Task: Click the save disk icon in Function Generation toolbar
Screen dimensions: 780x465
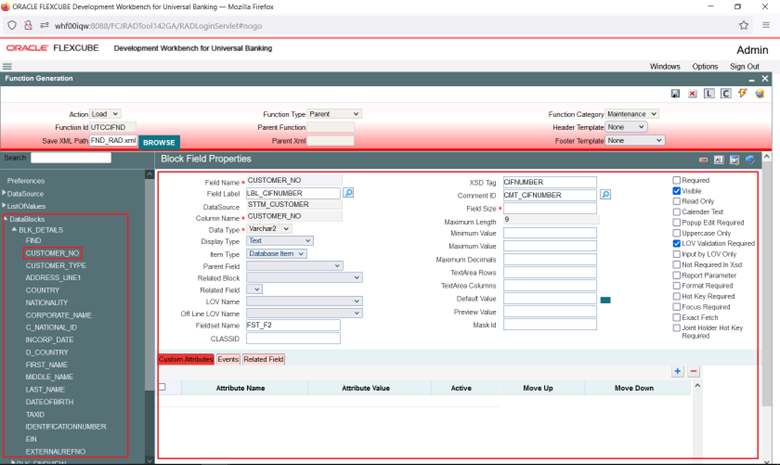Action: 675,93
